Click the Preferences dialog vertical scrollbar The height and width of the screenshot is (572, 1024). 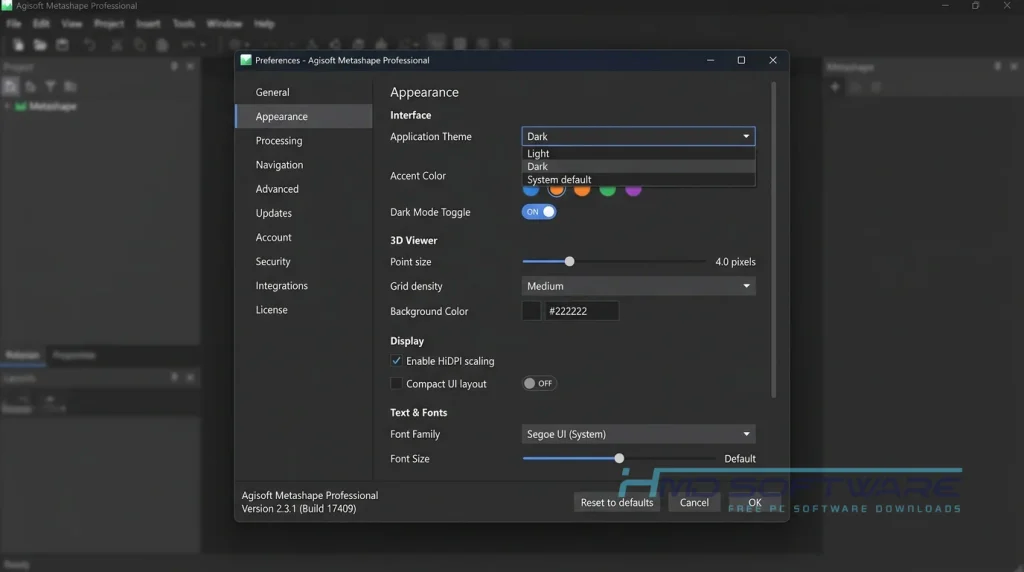point(774,240)
